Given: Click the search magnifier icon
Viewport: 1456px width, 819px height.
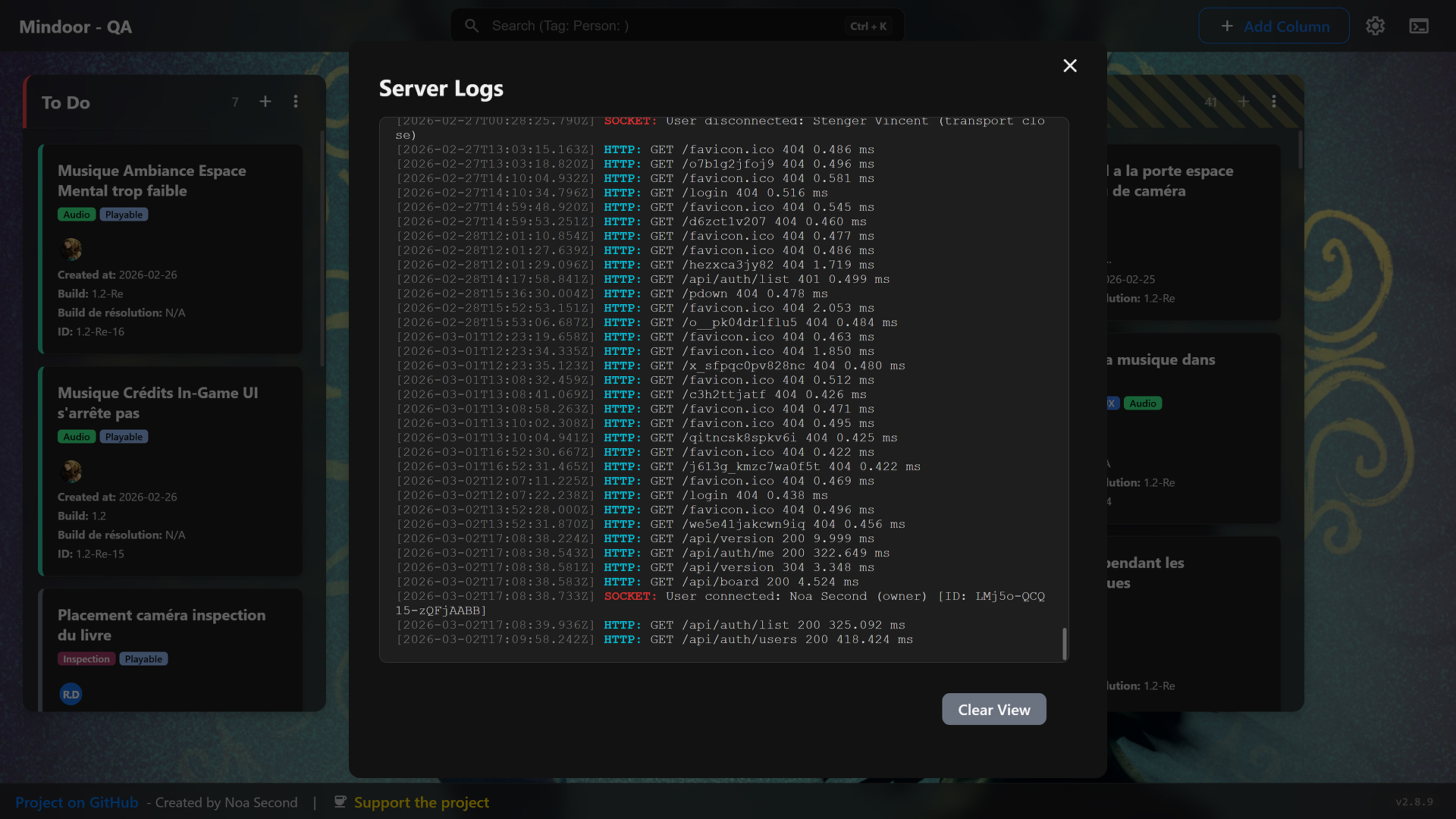Looking at the screenshot, I should point(472,26).
